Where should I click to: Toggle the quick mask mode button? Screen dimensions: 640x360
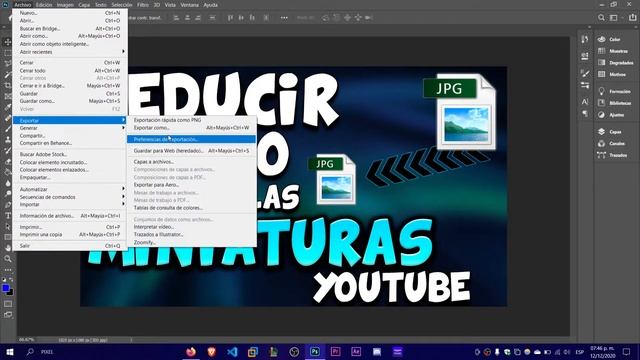8,304
